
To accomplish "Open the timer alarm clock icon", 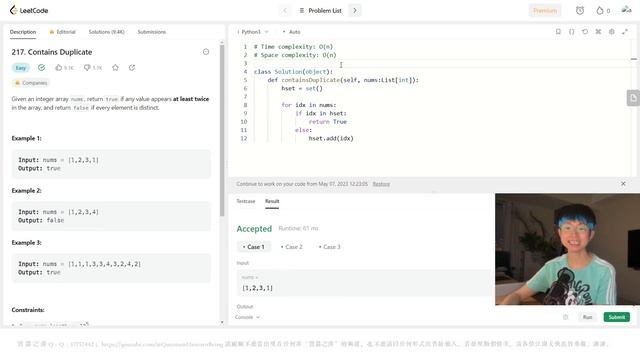I will [580, 11].
